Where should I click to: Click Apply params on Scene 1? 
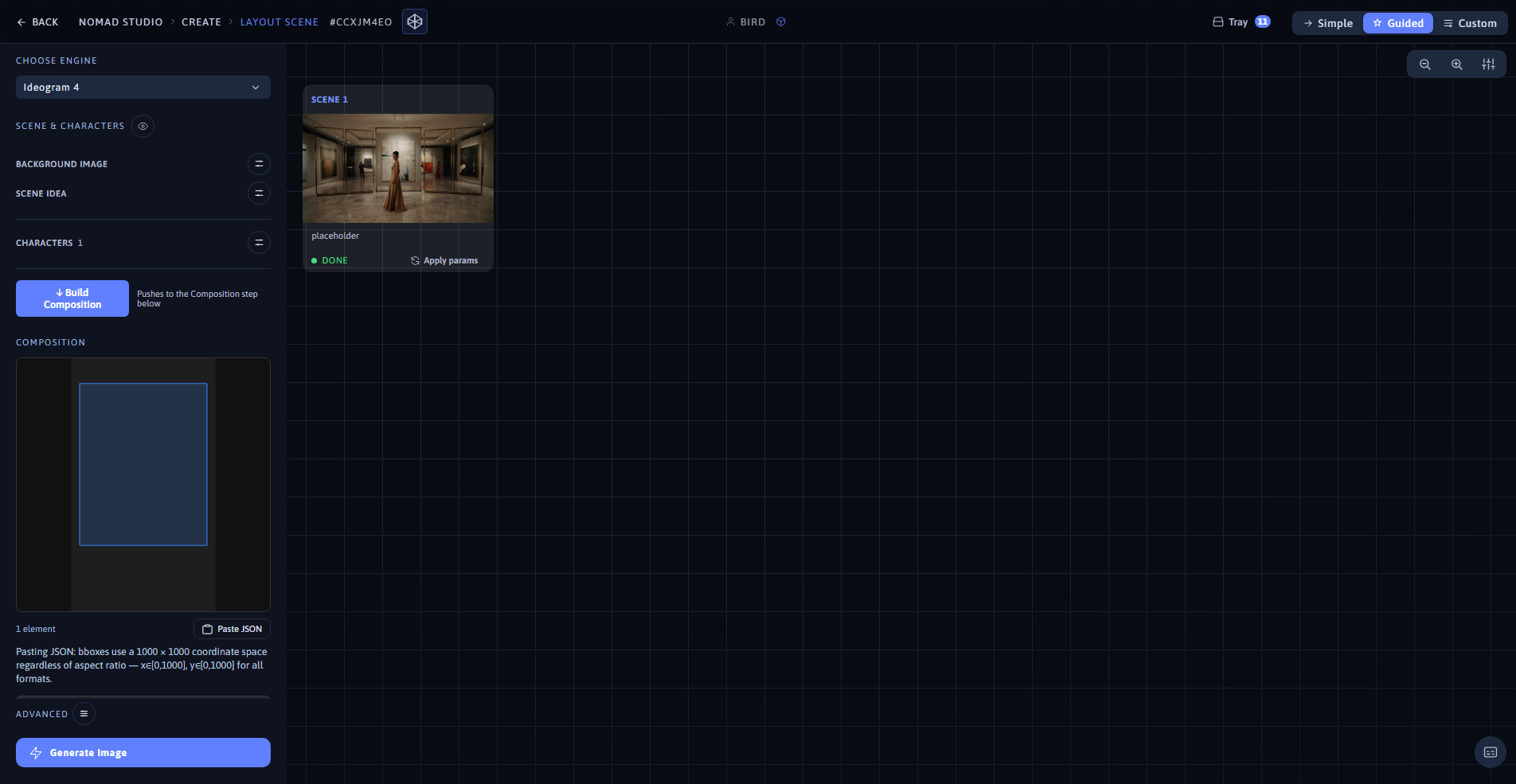point(444,261)
